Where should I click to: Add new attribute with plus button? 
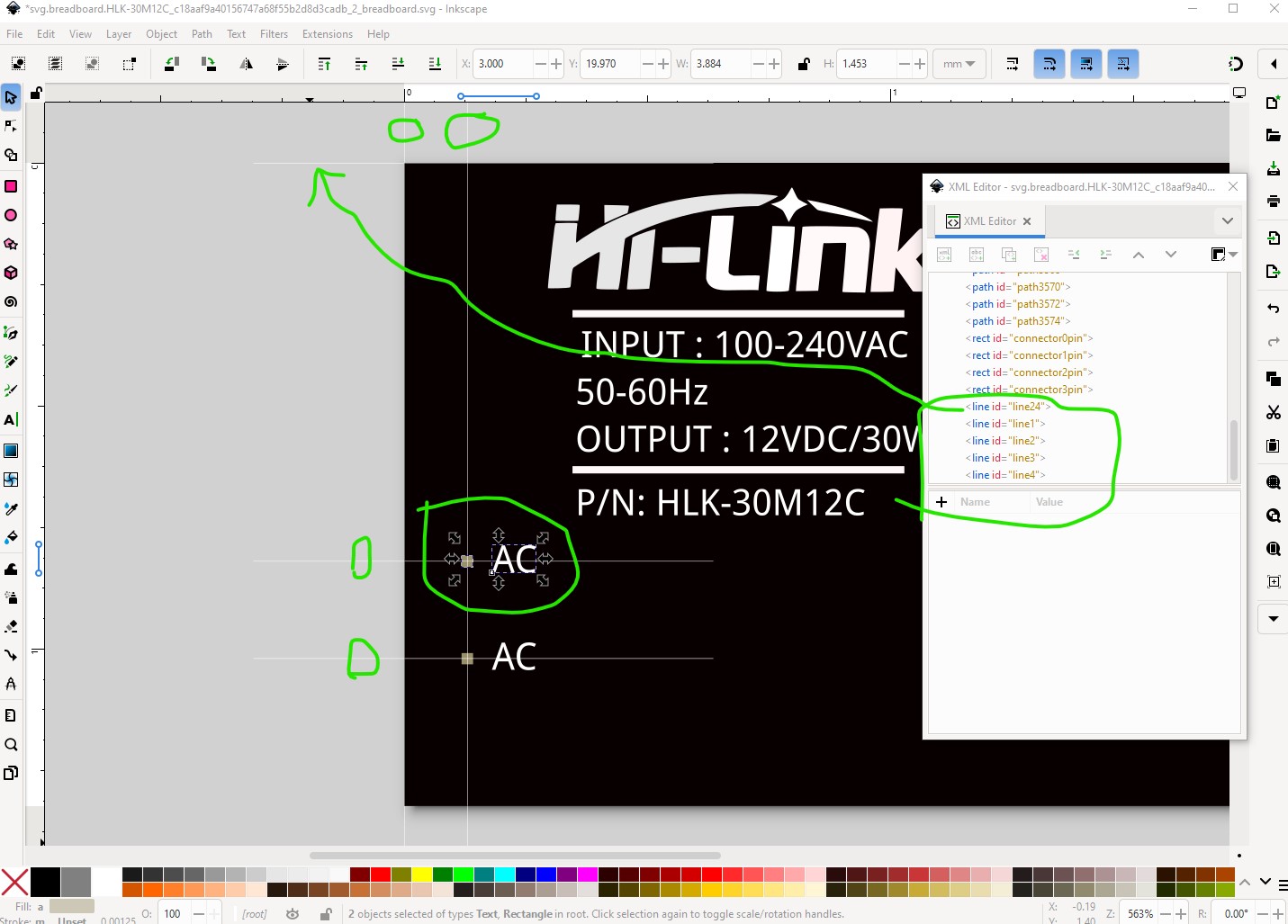[941, 502]
